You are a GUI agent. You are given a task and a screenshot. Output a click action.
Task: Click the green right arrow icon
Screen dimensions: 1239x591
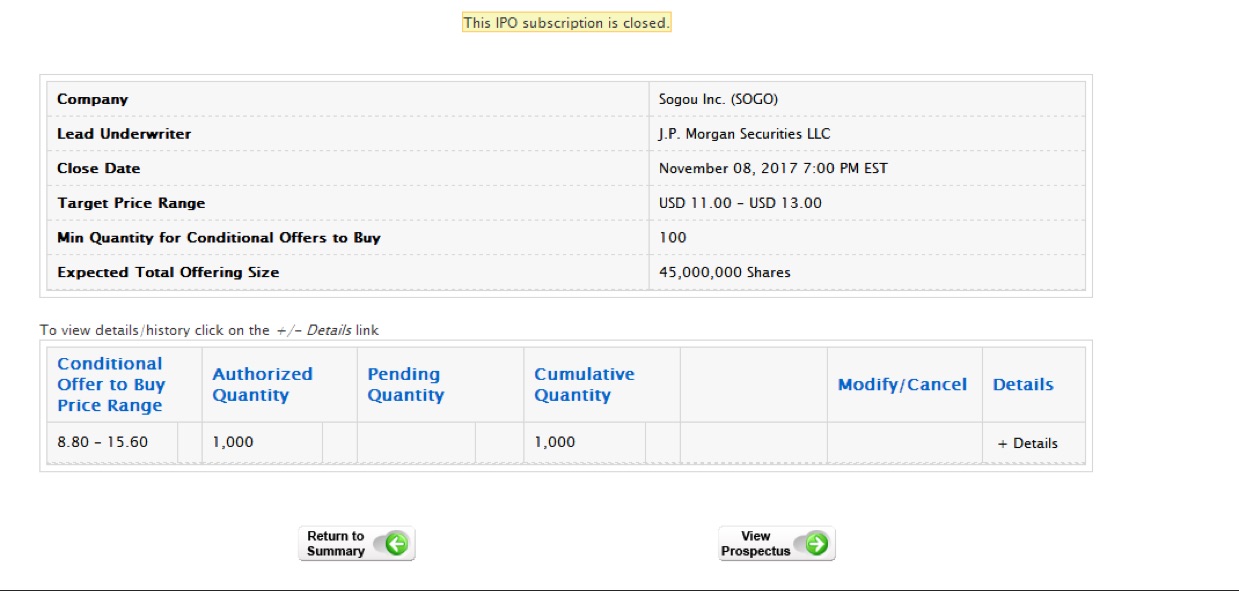point(817,544)
